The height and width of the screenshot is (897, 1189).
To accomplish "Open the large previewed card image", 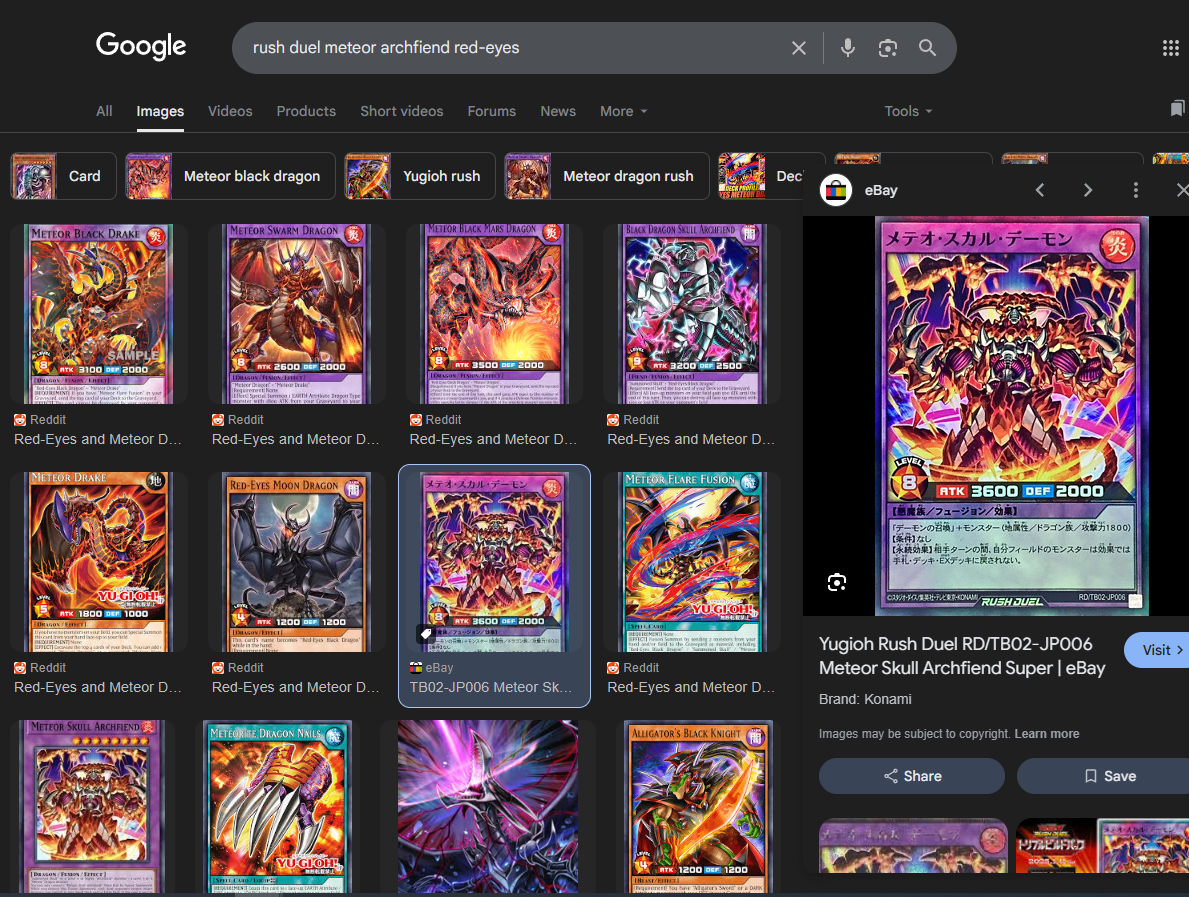I will (1012, 416).
